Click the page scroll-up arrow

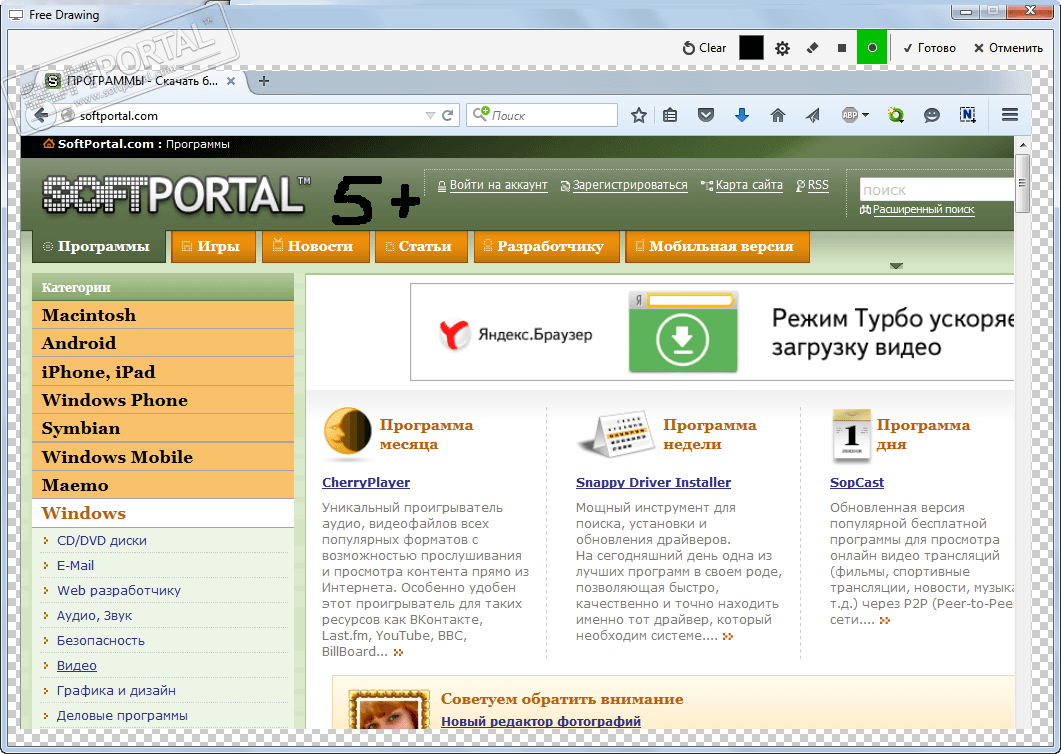(1022, 145)
